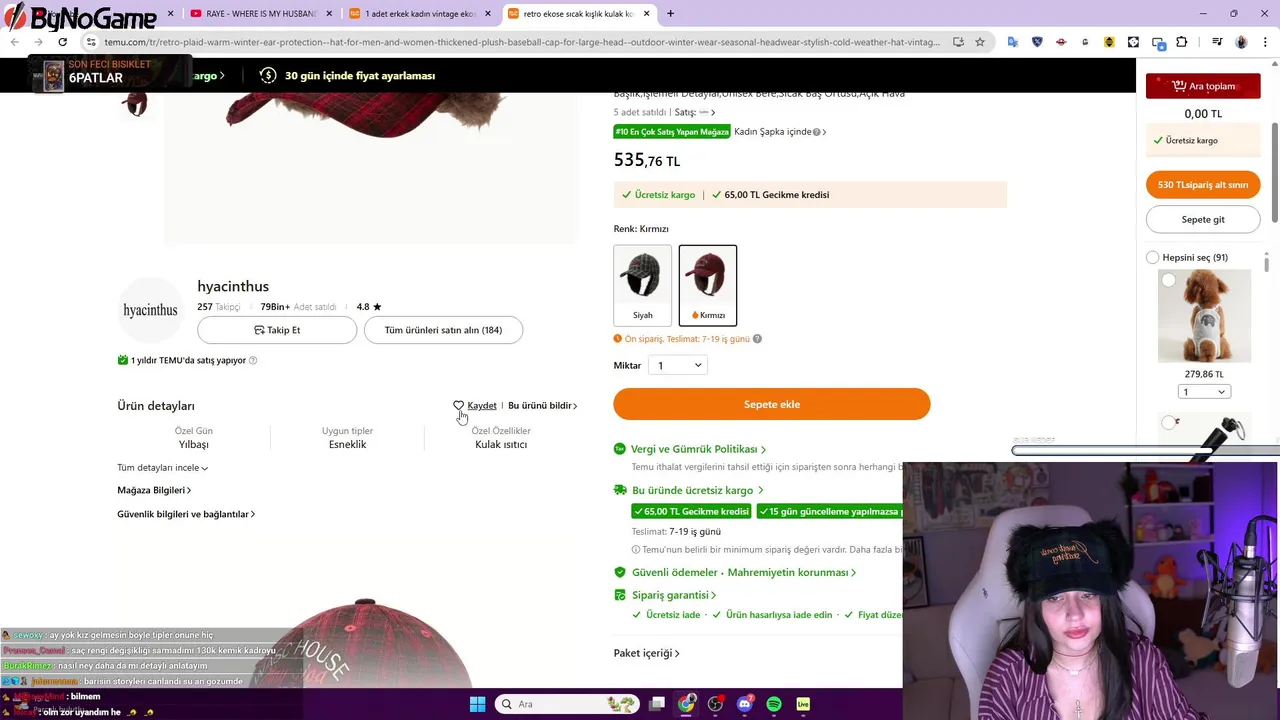Toggle Hepsini seç (91) checkbox
The image size is (1280, 720).
click(x=1152, y=257)
